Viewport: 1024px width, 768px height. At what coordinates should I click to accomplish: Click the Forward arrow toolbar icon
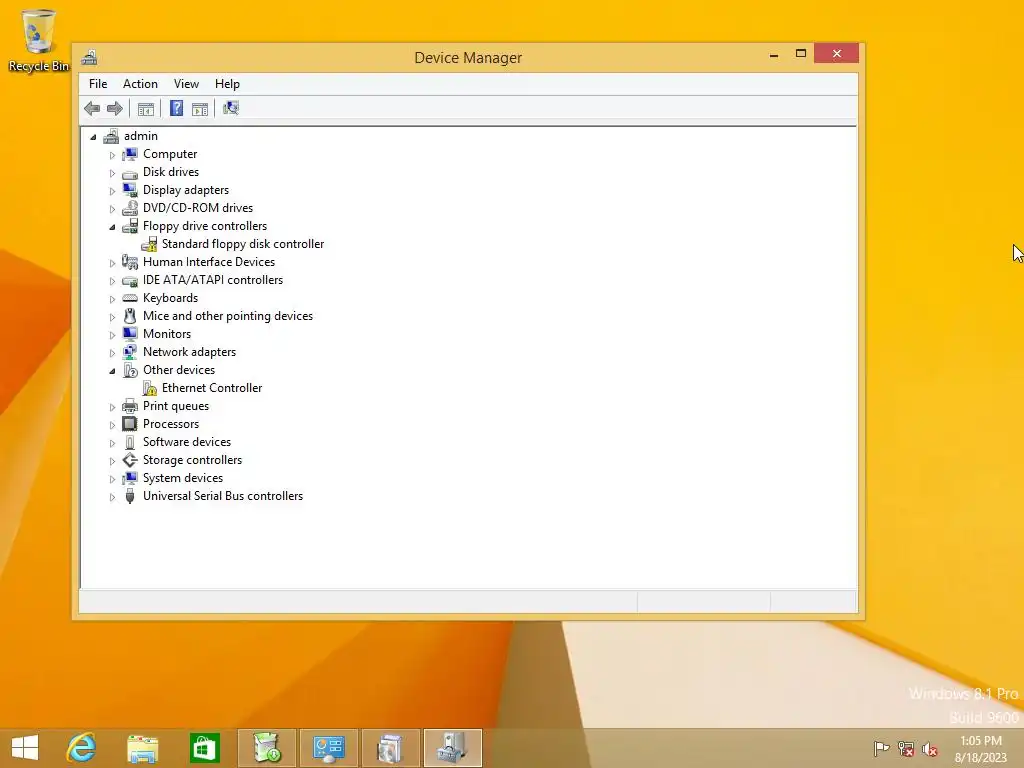(115, 108)
